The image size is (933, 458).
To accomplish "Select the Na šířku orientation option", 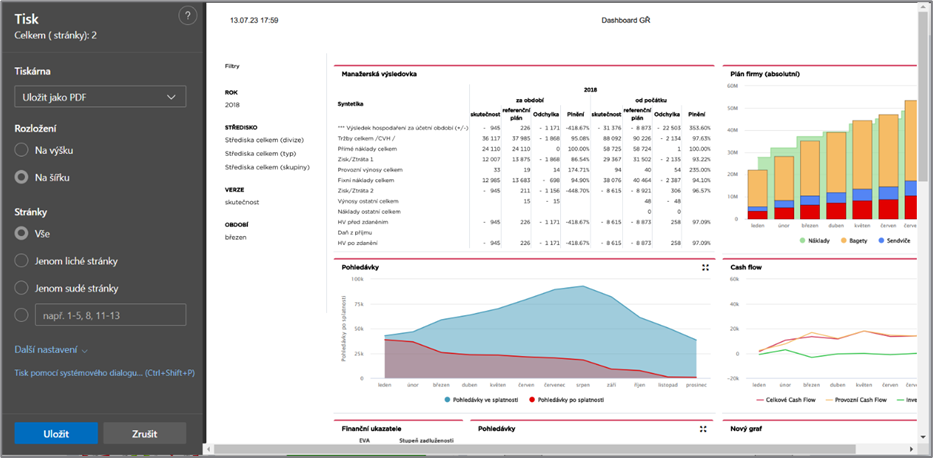I will 21,177.
